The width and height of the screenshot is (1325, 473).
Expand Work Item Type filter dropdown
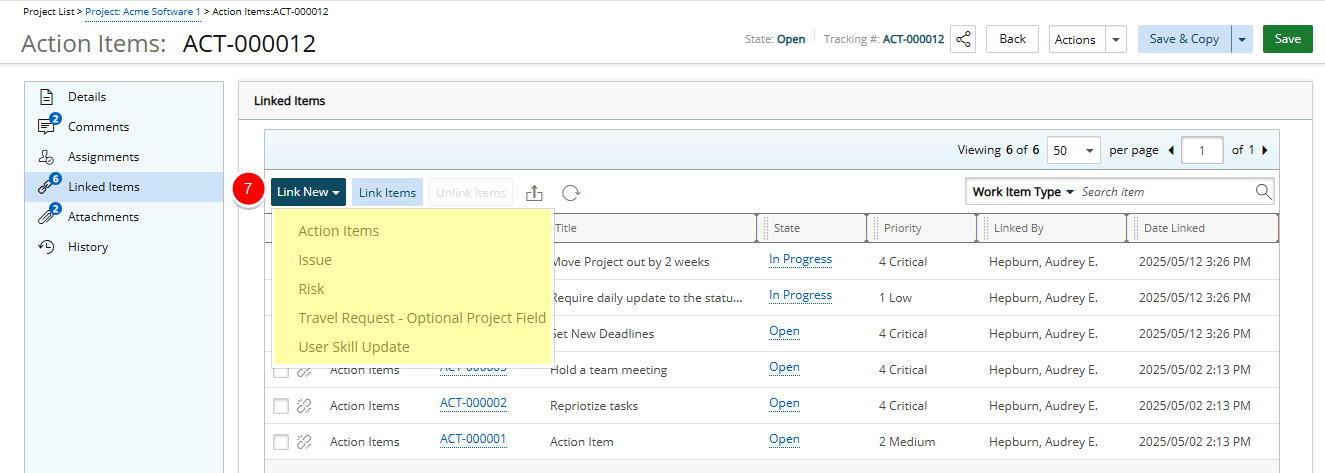pyautogui.click(x=1023, y=192)
